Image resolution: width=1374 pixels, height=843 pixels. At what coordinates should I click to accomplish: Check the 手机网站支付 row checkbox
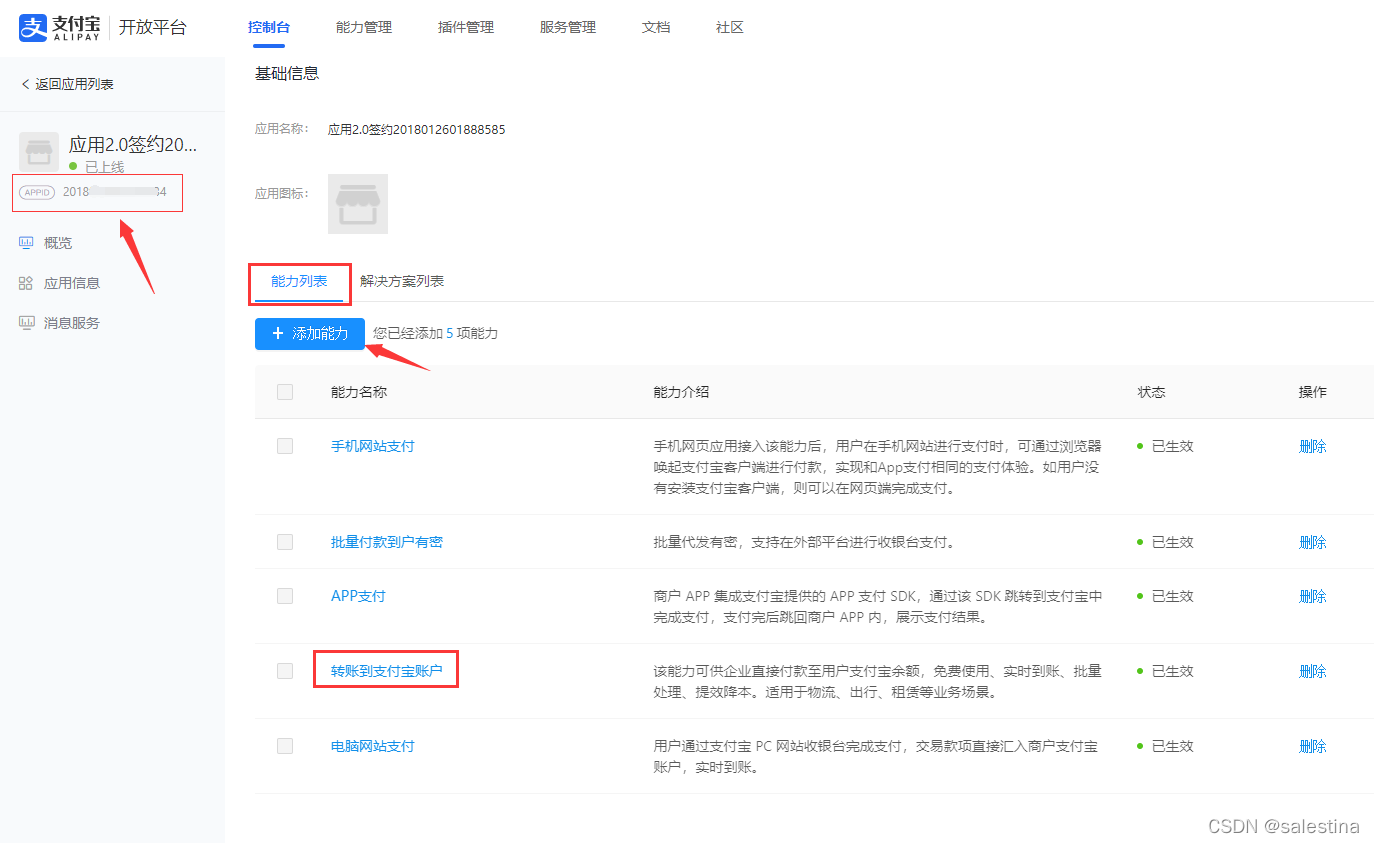(x=285, y=446)
